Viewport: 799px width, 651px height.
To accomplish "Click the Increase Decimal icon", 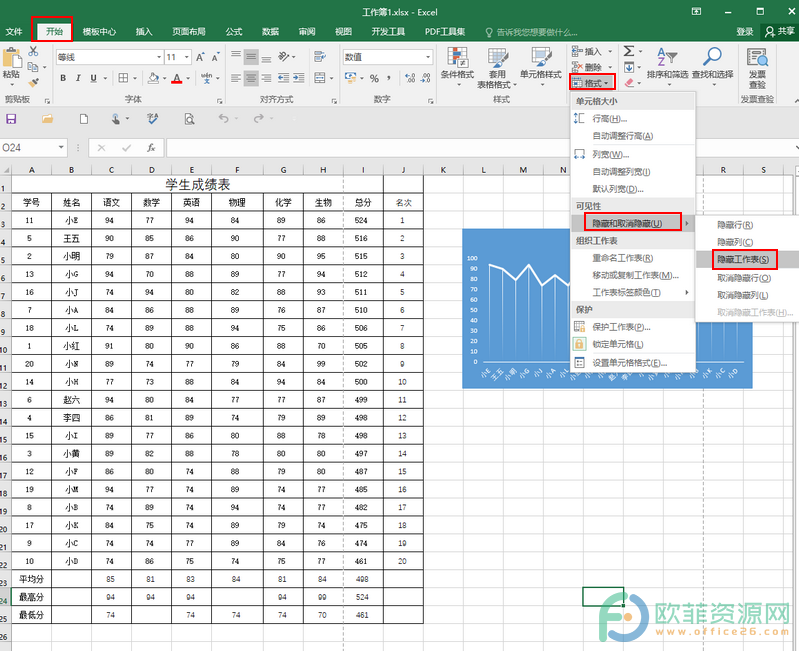I will 410,78.
